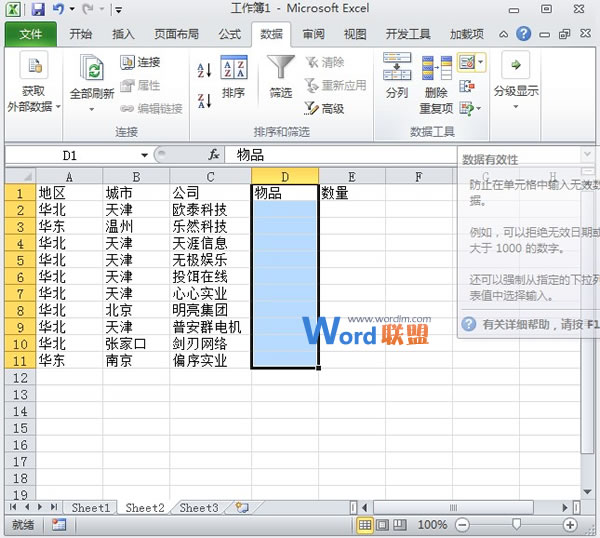Open the File (文件) tab
Screen dimensions: 600x538
(x=31, y=34)
